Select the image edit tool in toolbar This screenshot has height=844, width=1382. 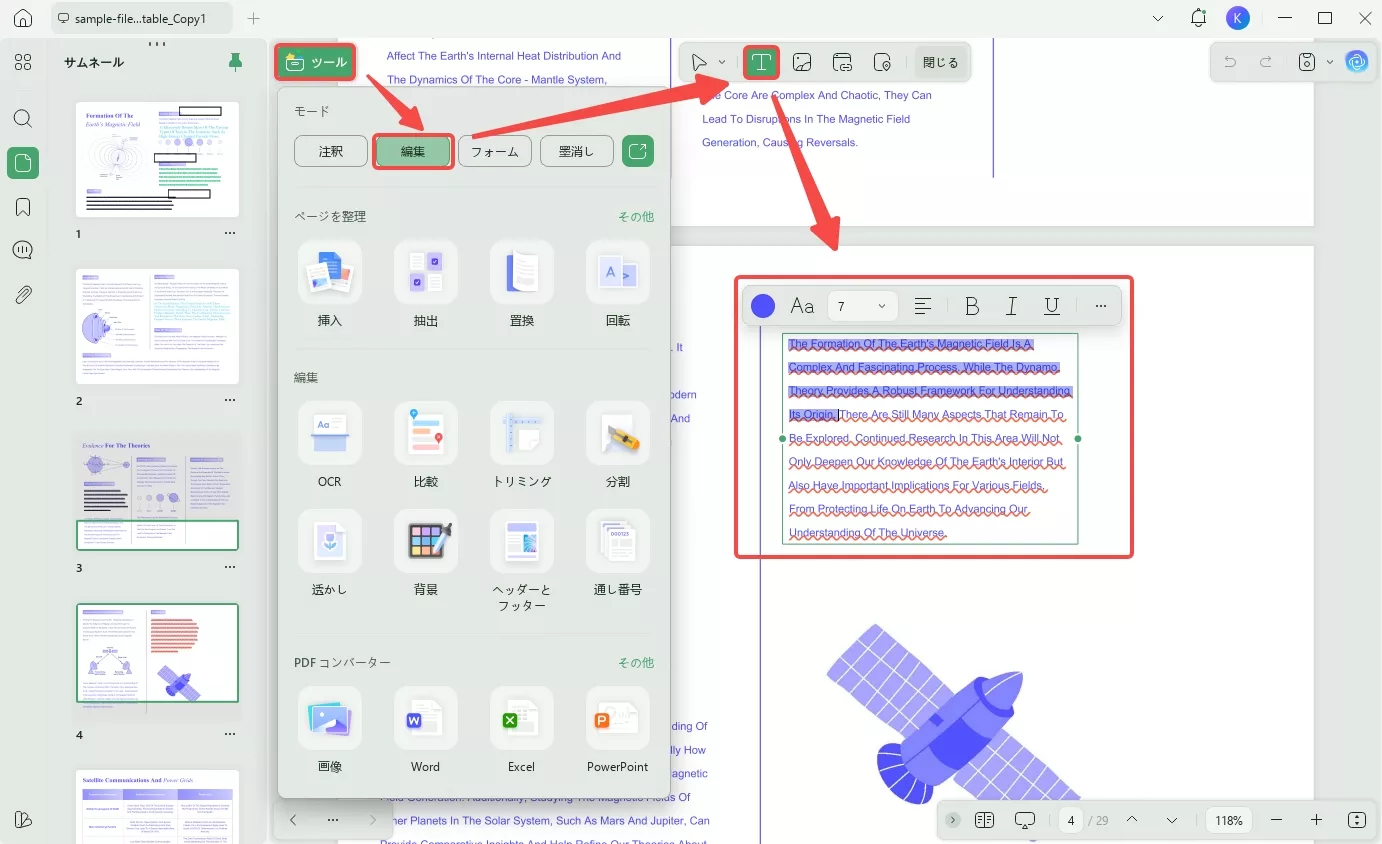tap(802, 62)
